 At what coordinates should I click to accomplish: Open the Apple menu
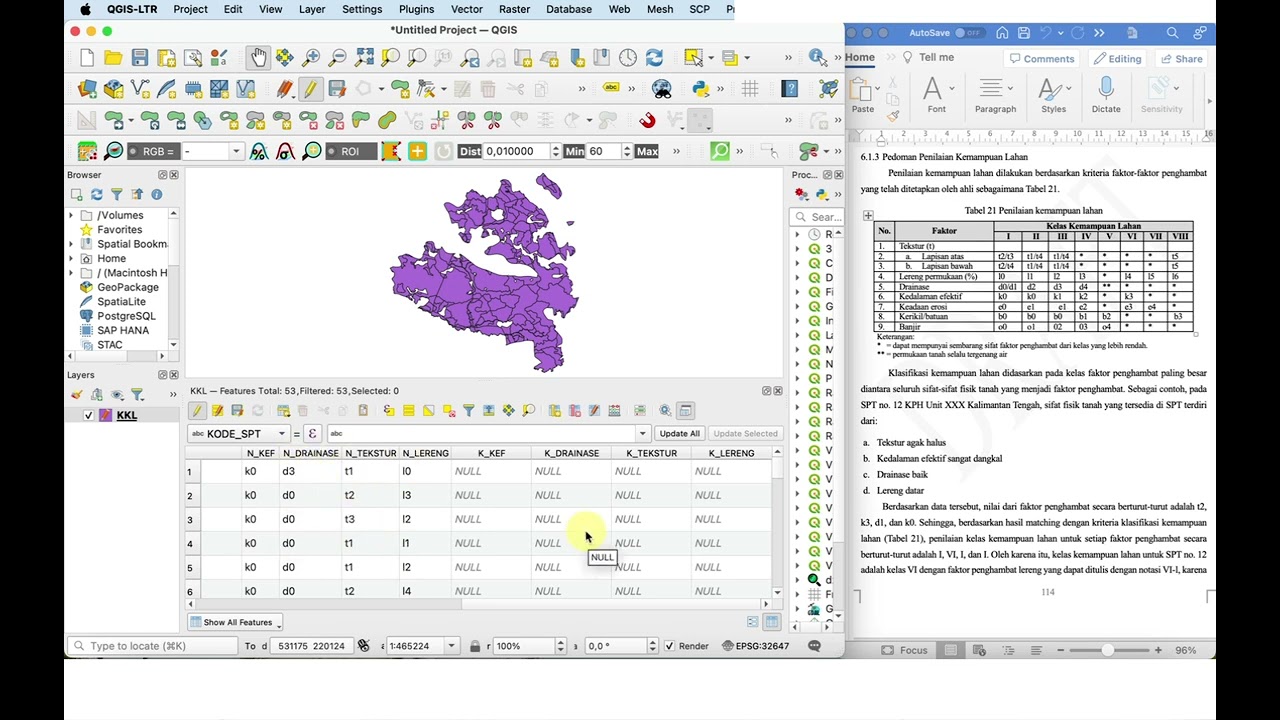[x=85, y=9]
